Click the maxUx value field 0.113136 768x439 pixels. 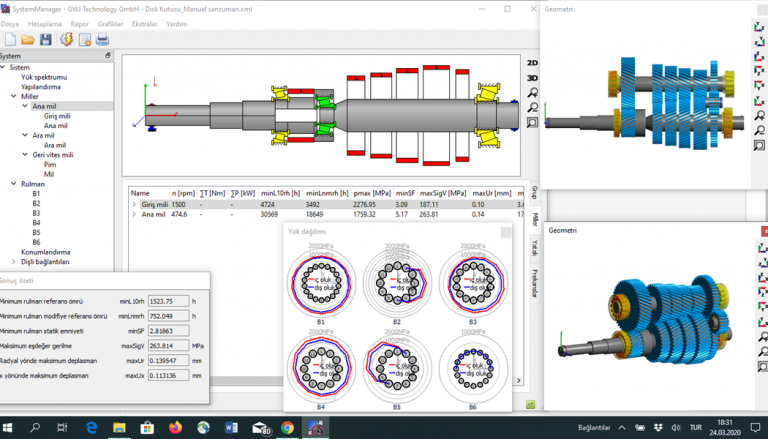point(168,375)
